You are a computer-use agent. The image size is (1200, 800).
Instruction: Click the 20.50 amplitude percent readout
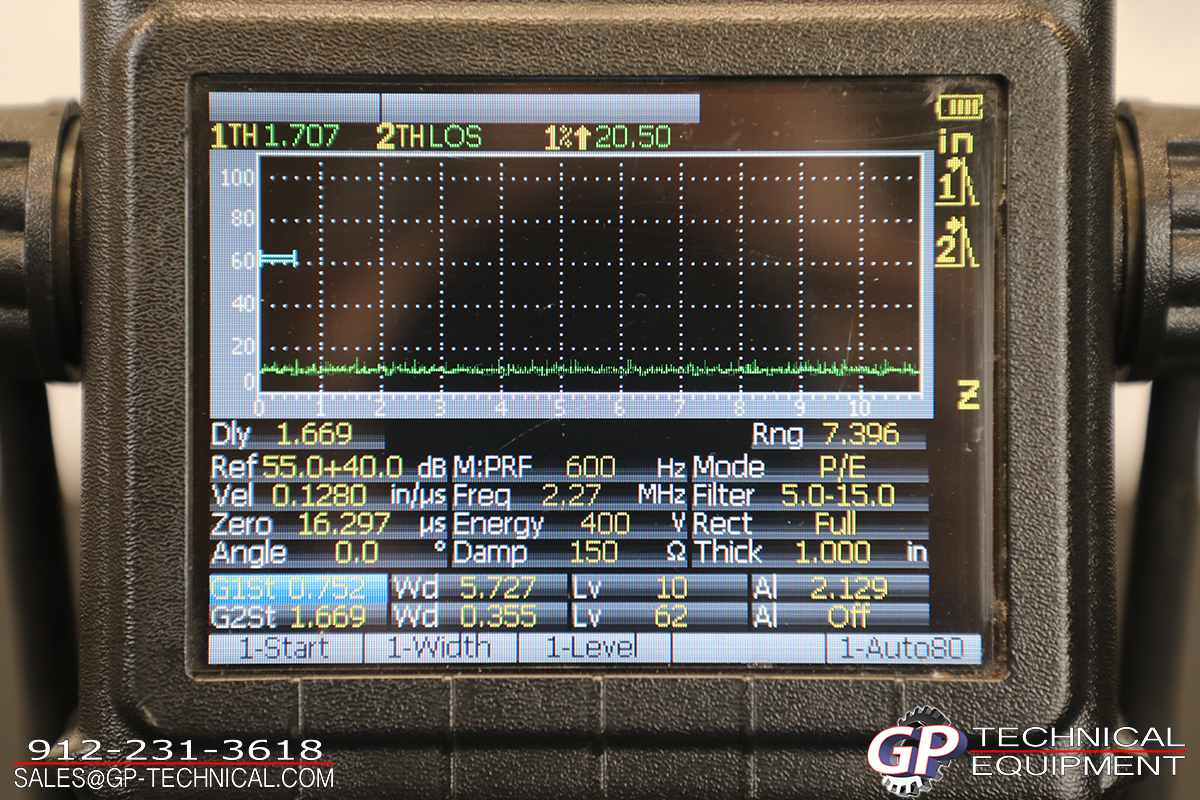(608, 137)
